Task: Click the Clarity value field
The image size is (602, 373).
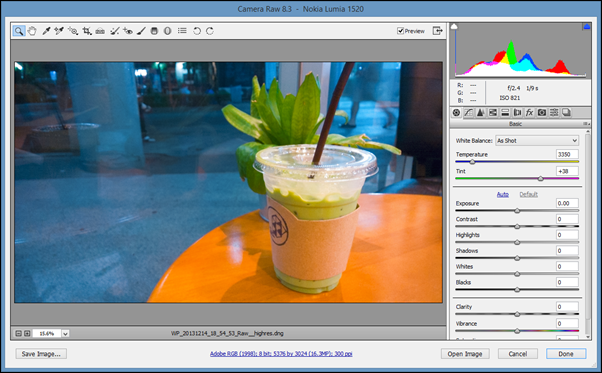Action: 567,307
